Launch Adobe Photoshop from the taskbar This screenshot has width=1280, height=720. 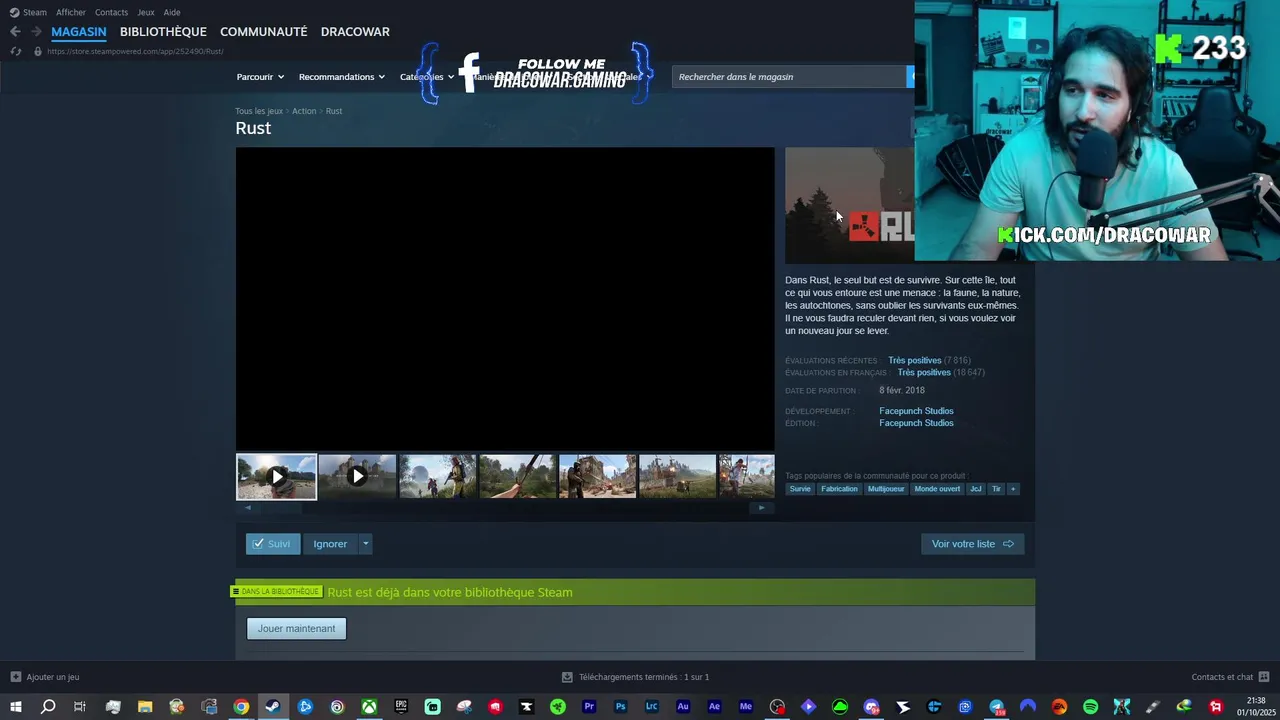pyautogui.click(x=621, y=707)
